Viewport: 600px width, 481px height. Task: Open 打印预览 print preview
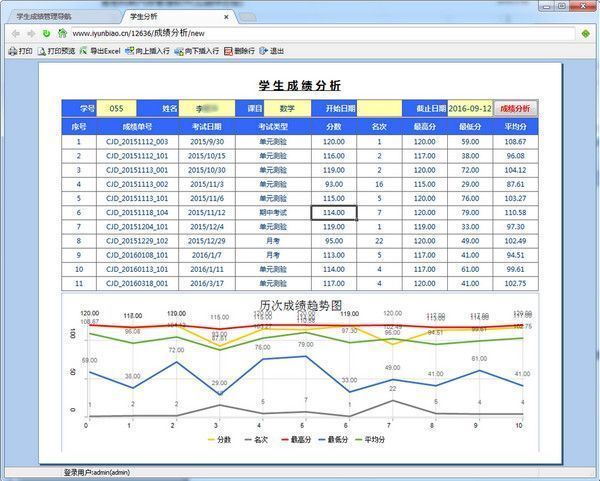(56, 51)
